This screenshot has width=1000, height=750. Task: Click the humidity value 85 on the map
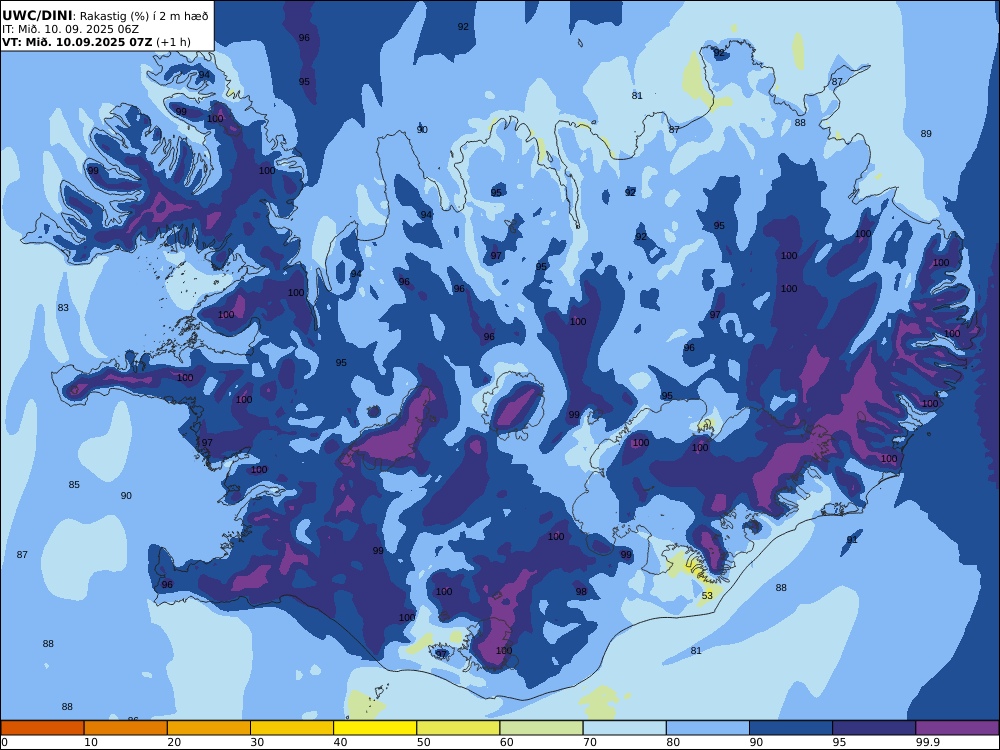click(74, 485)
